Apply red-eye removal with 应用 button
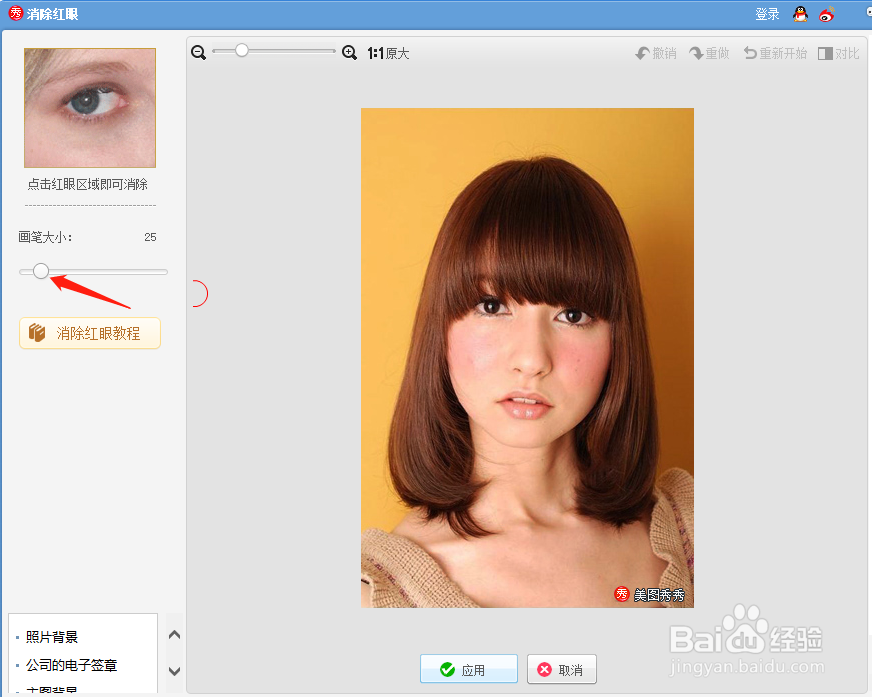This screenshot has height=697, width=872. (468, 669)
